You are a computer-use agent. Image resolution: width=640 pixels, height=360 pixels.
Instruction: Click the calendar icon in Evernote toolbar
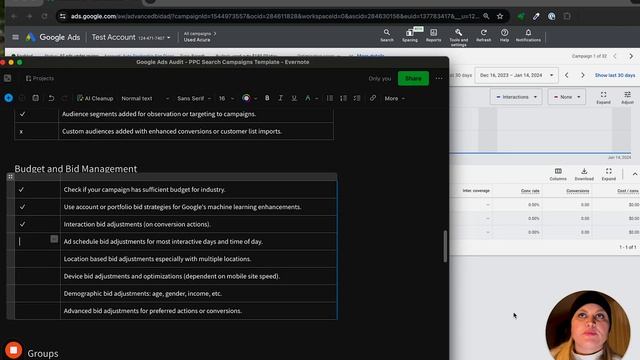[36, 98]
